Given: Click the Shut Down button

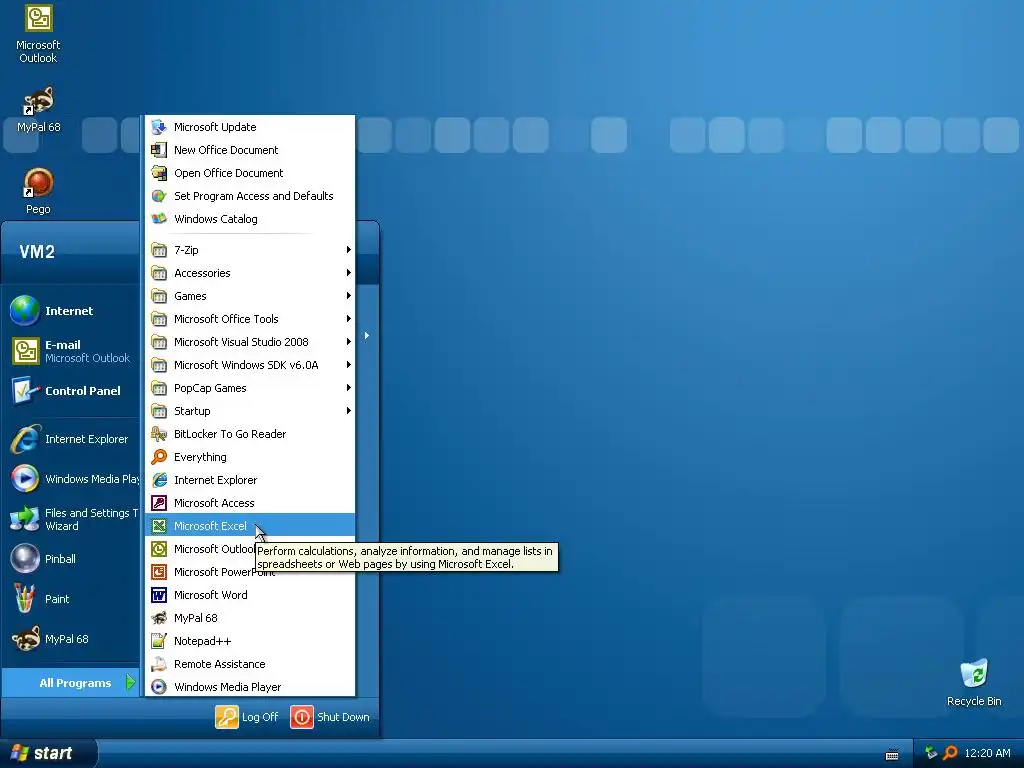Looking at the screenshot, I should tap(330, 716).
